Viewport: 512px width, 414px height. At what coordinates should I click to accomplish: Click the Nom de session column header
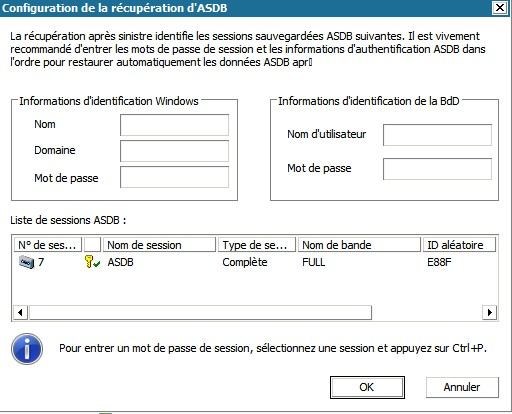click(x=160, y=245)
